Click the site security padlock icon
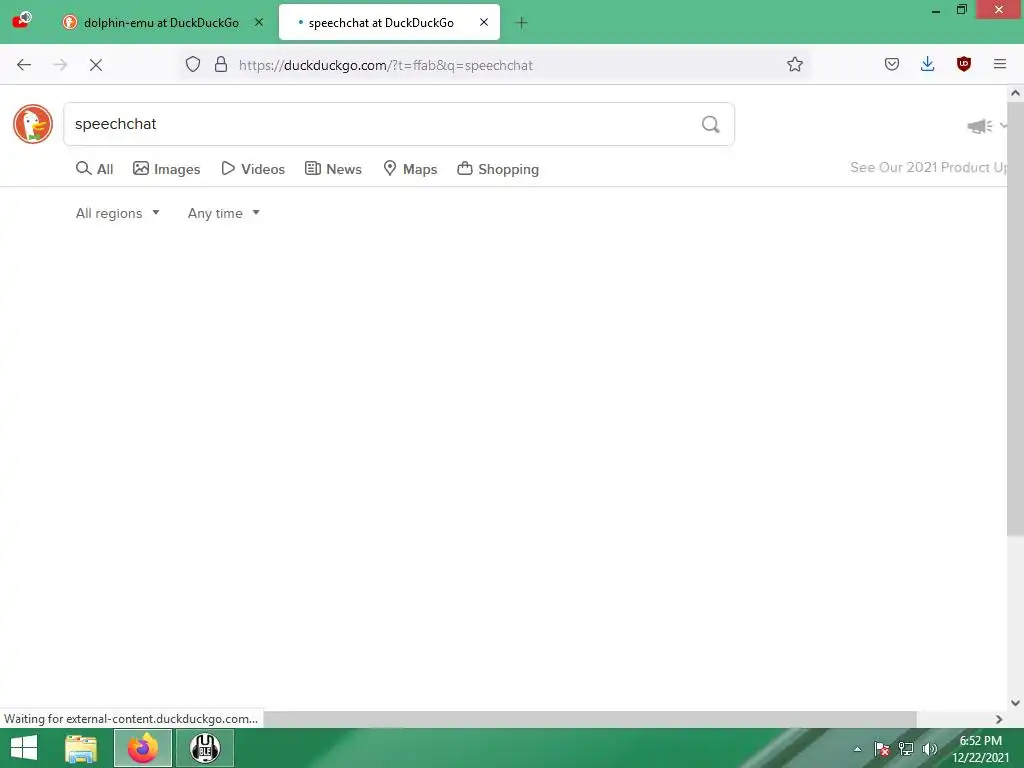Screen dimensions: 1024x768 point(221,65)
